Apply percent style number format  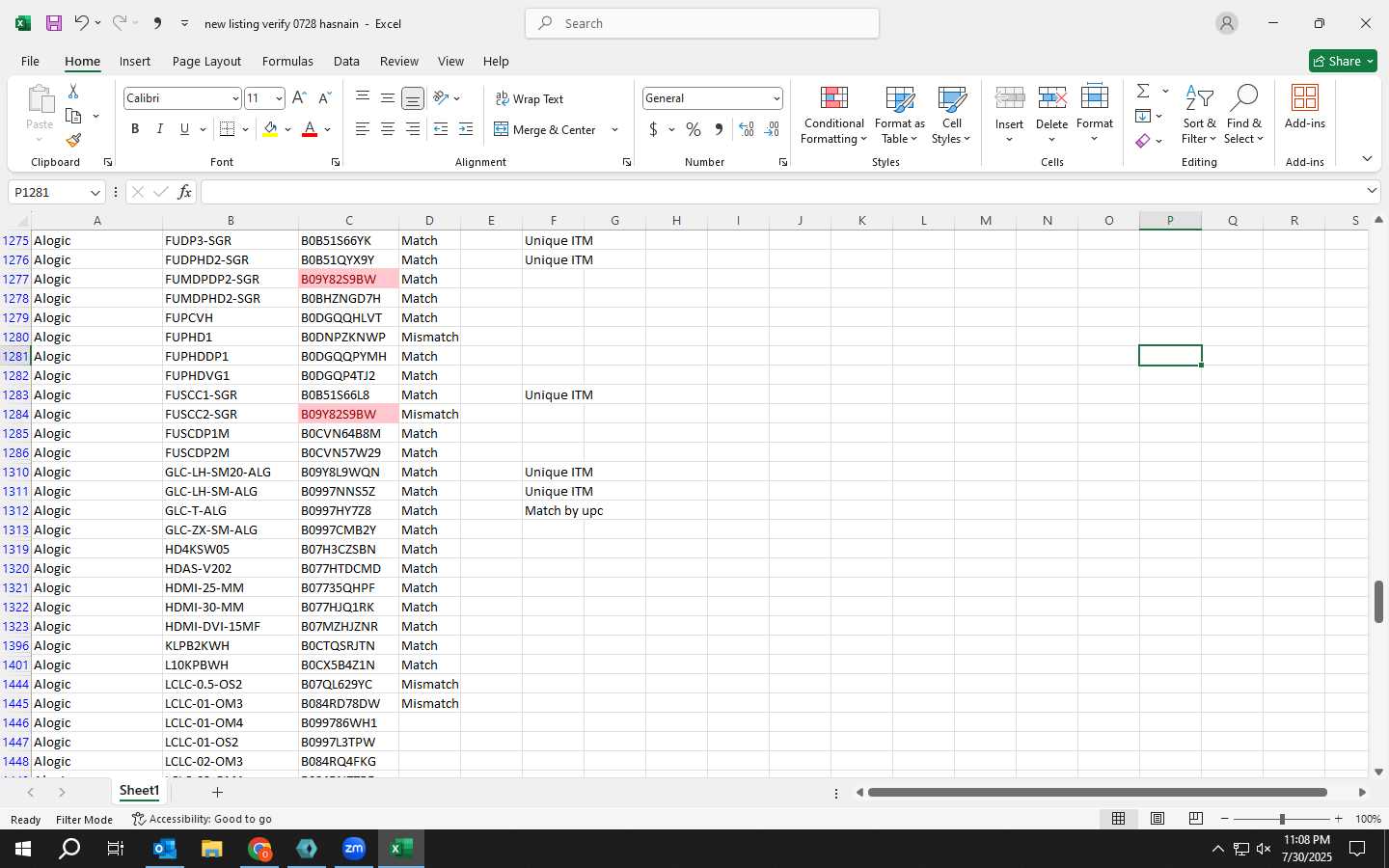tap(694, 129)
